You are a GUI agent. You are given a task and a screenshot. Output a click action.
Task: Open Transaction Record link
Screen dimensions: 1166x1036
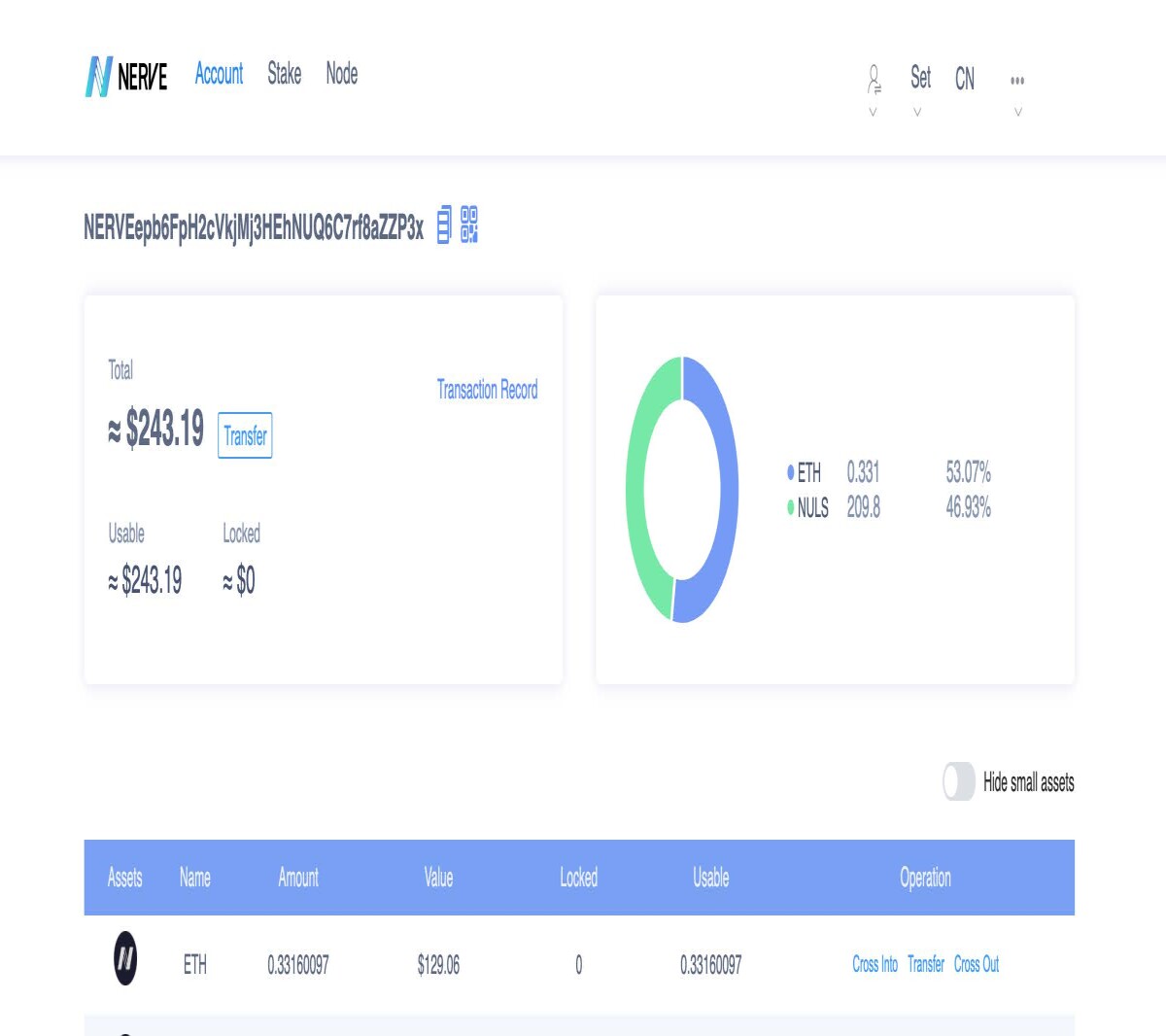[x=488, y=390]
